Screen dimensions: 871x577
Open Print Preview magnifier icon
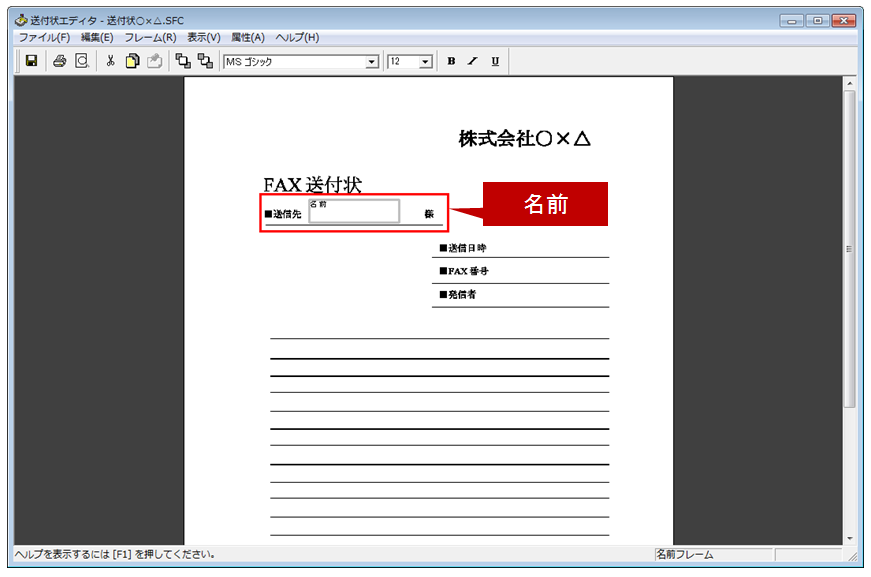tap(82, 61)
